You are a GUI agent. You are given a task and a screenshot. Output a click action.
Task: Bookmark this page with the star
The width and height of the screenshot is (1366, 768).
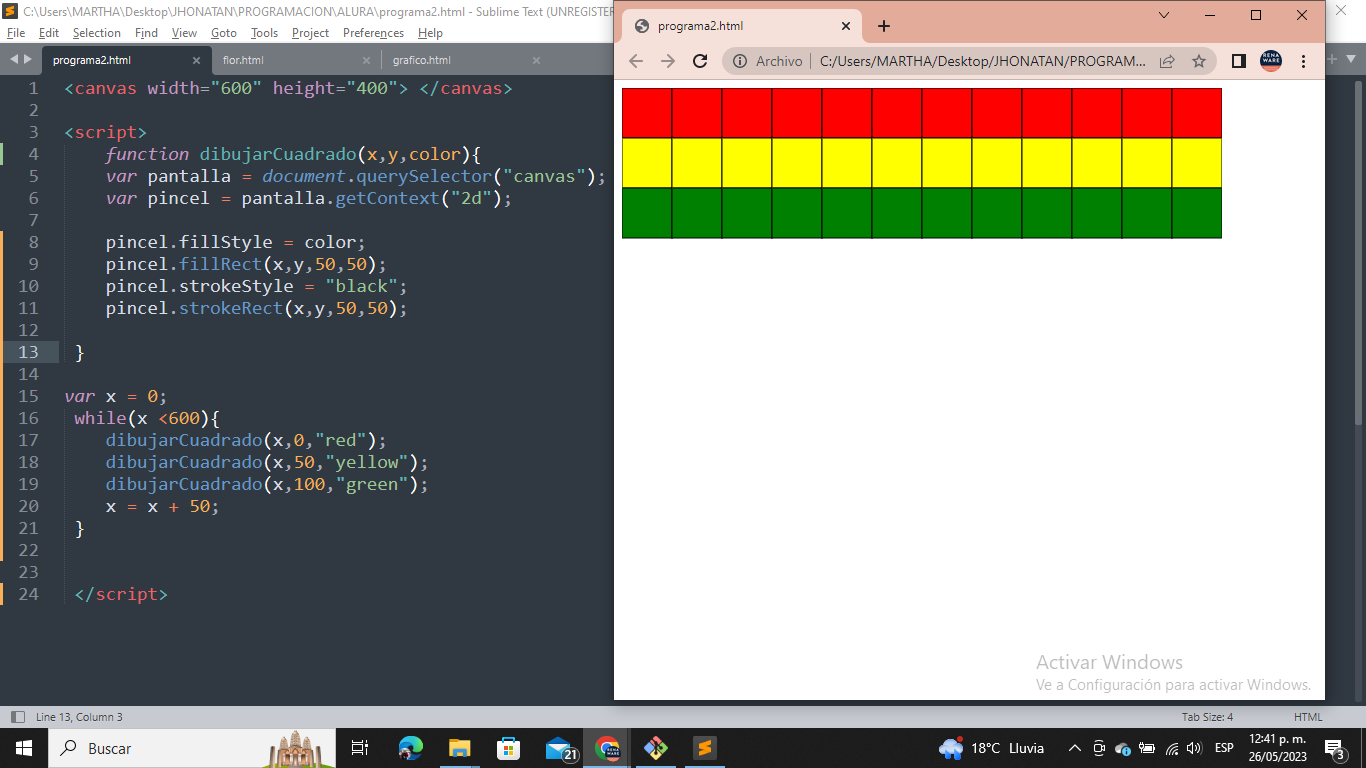[1199, 61]
